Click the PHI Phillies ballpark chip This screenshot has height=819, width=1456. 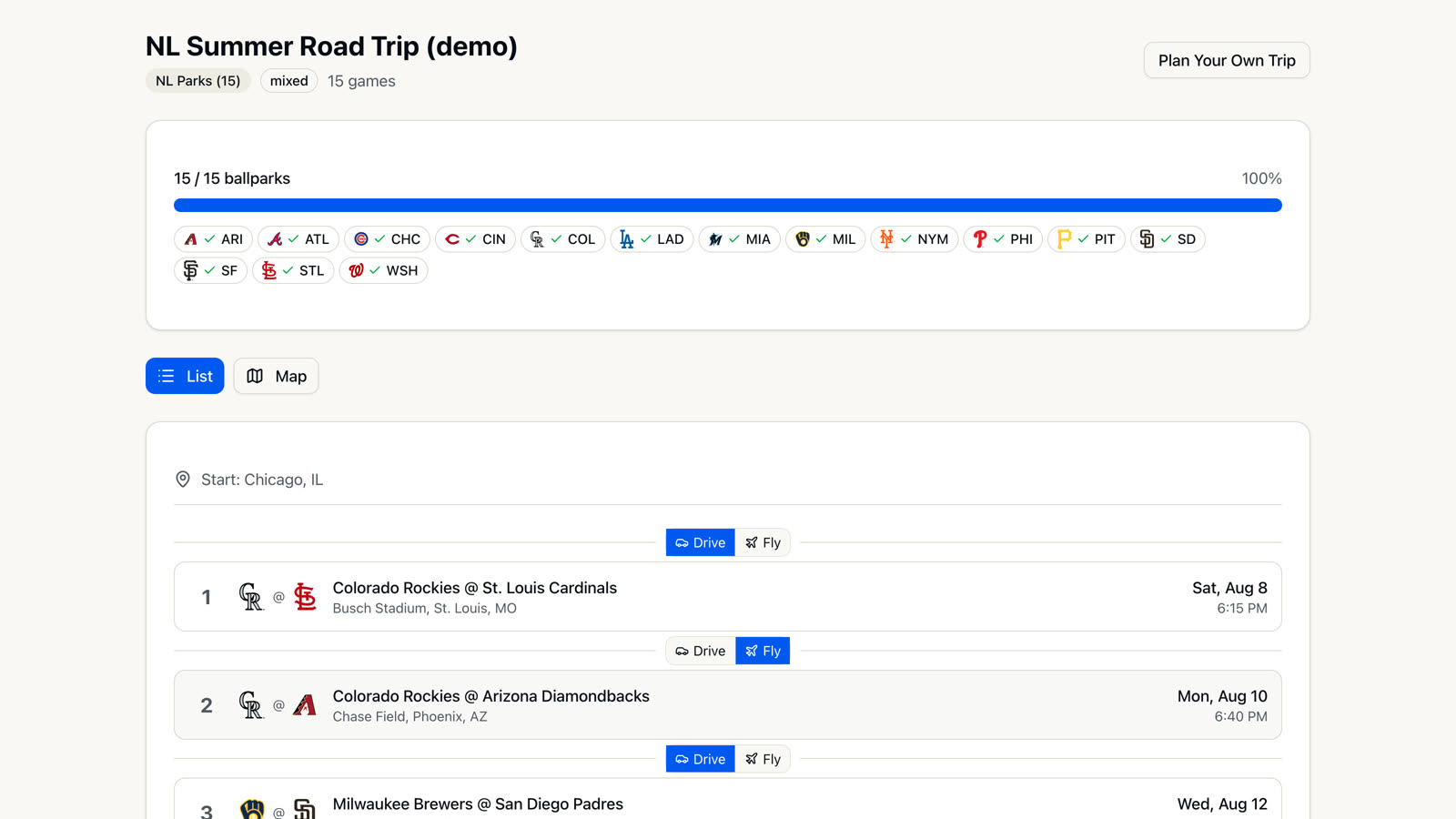[1003, 239]
